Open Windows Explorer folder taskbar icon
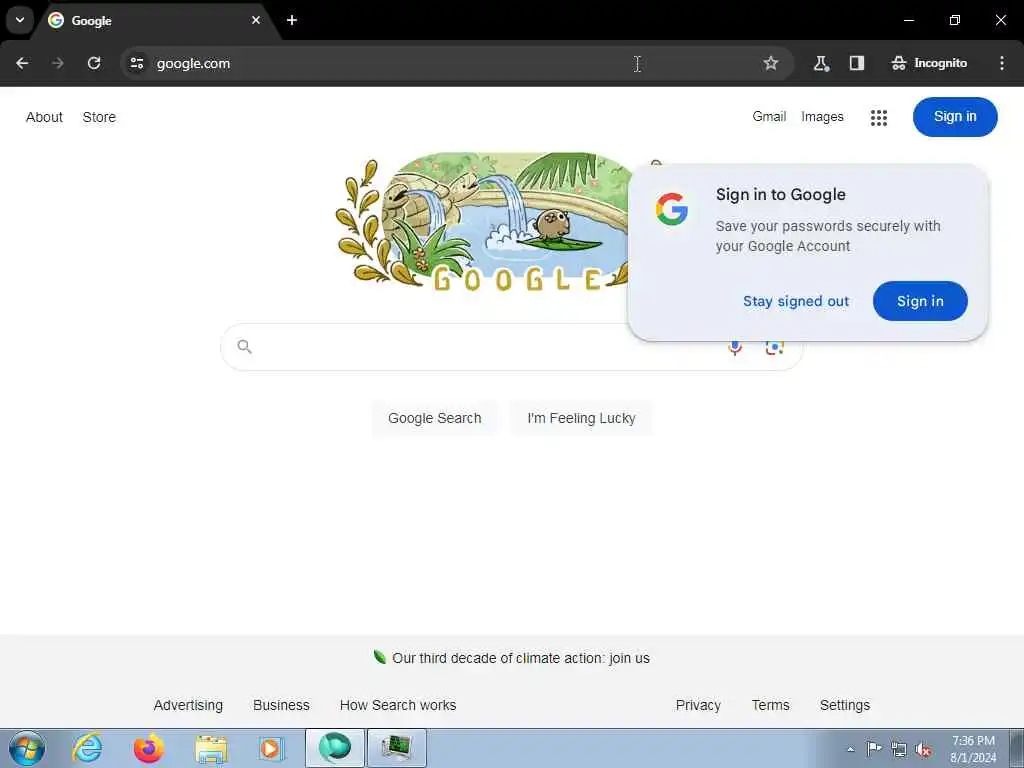 tap(211, 748)
